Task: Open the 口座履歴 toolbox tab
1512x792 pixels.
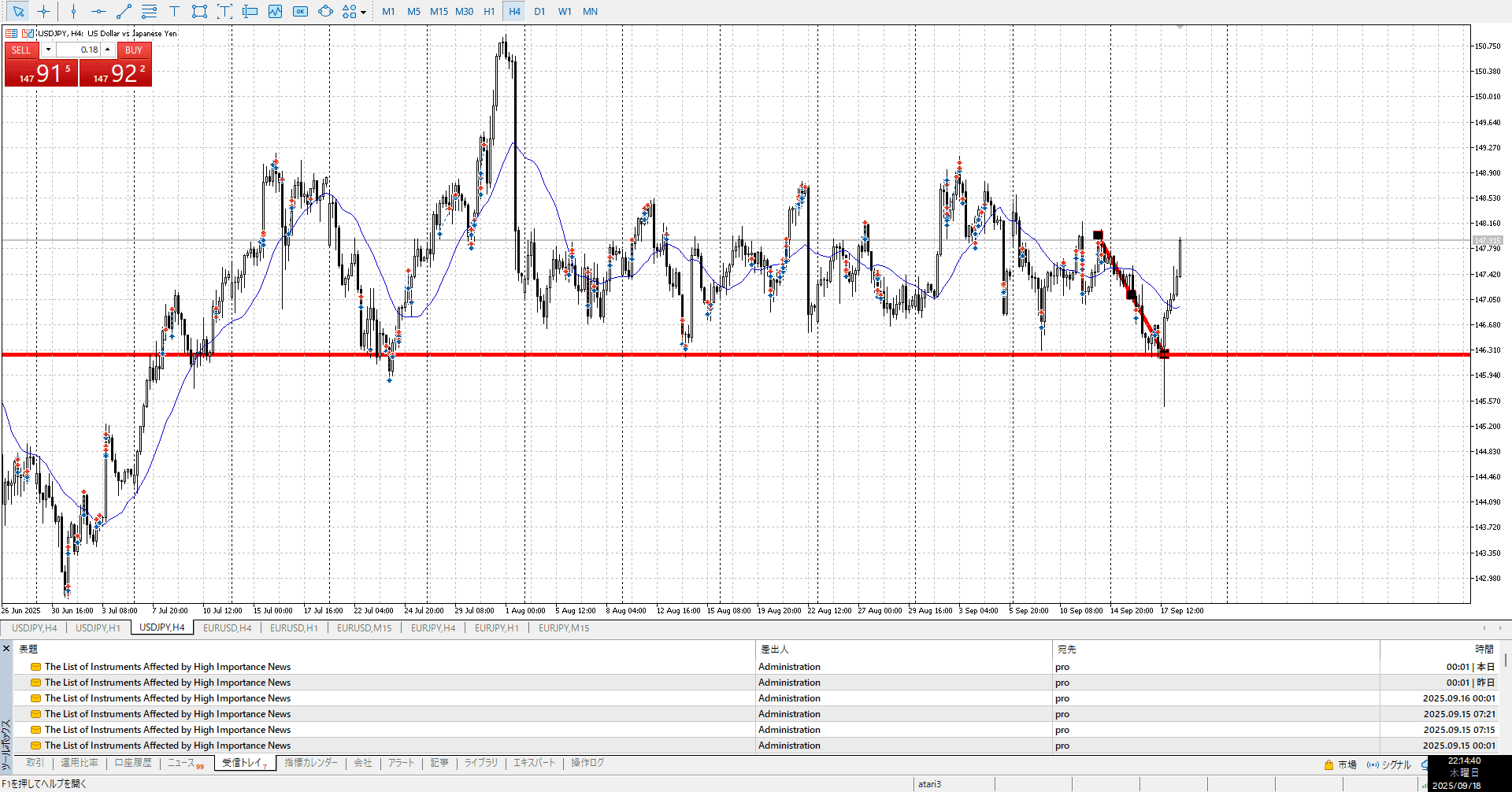Action: click(x=133, y=763)
